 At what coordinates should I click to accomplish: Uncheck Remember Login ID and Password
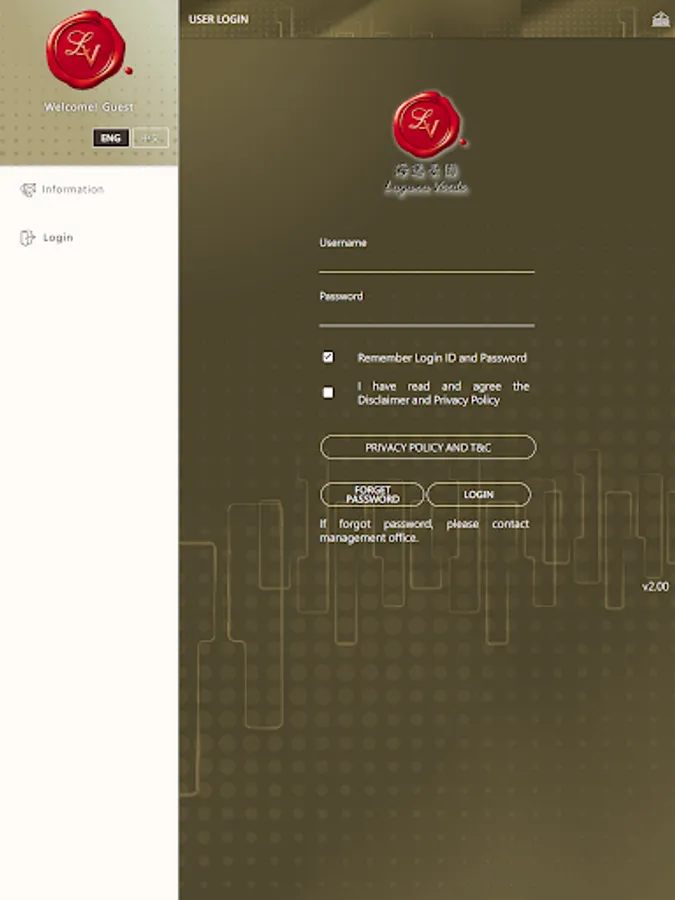328,357
